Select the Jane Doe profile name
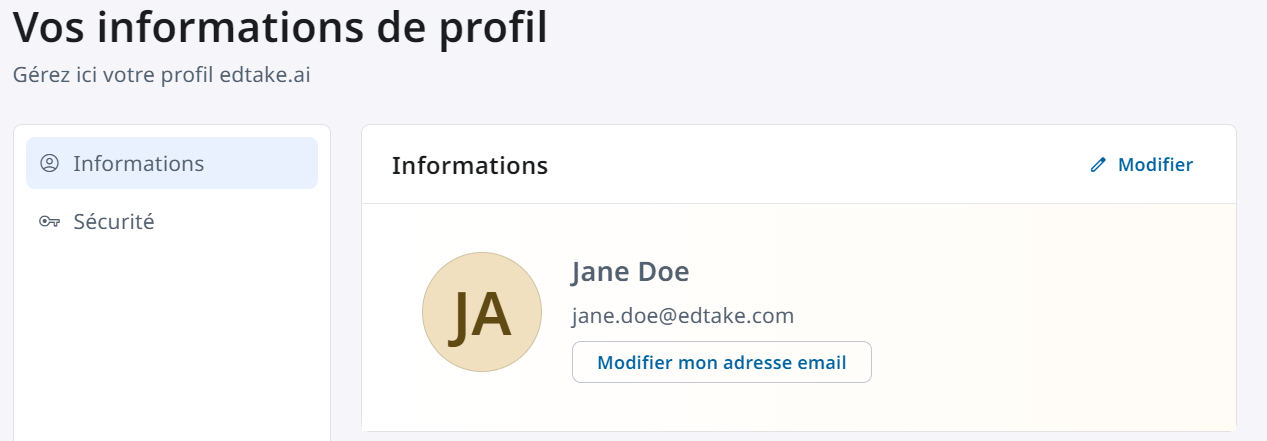The width and height of the screenshot is (1267, 441). coord(630,272)
